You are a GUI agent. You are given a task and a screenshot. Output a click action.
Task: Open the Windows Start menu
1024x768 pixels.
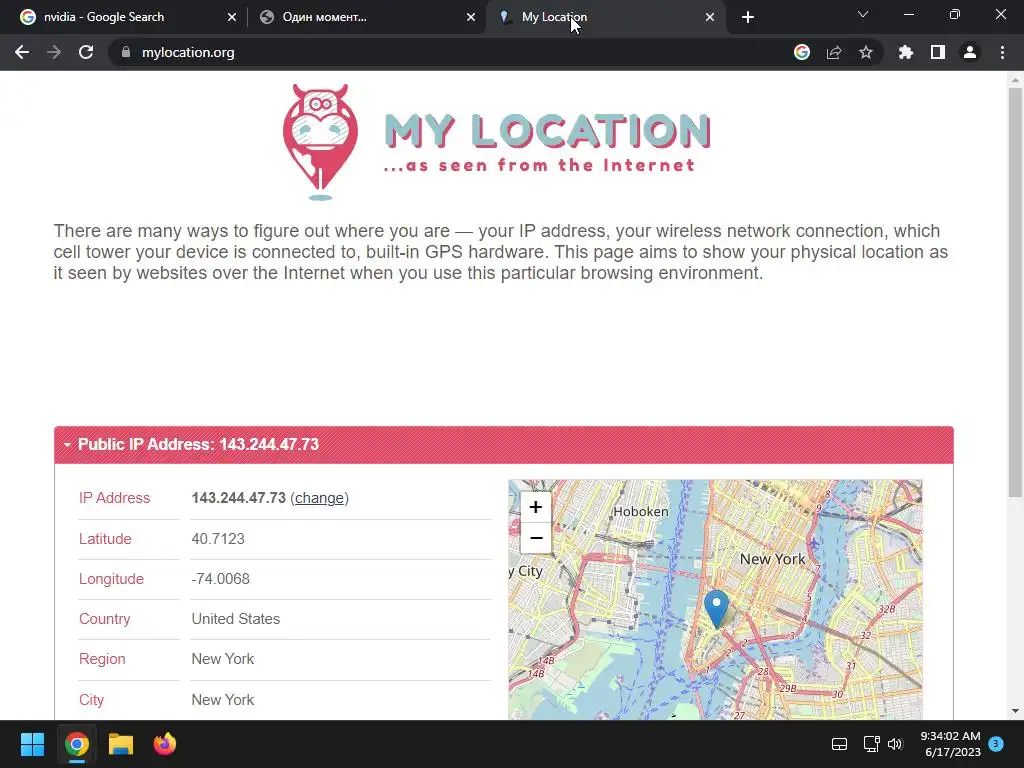pyautogui.click(x=32, y=744)
